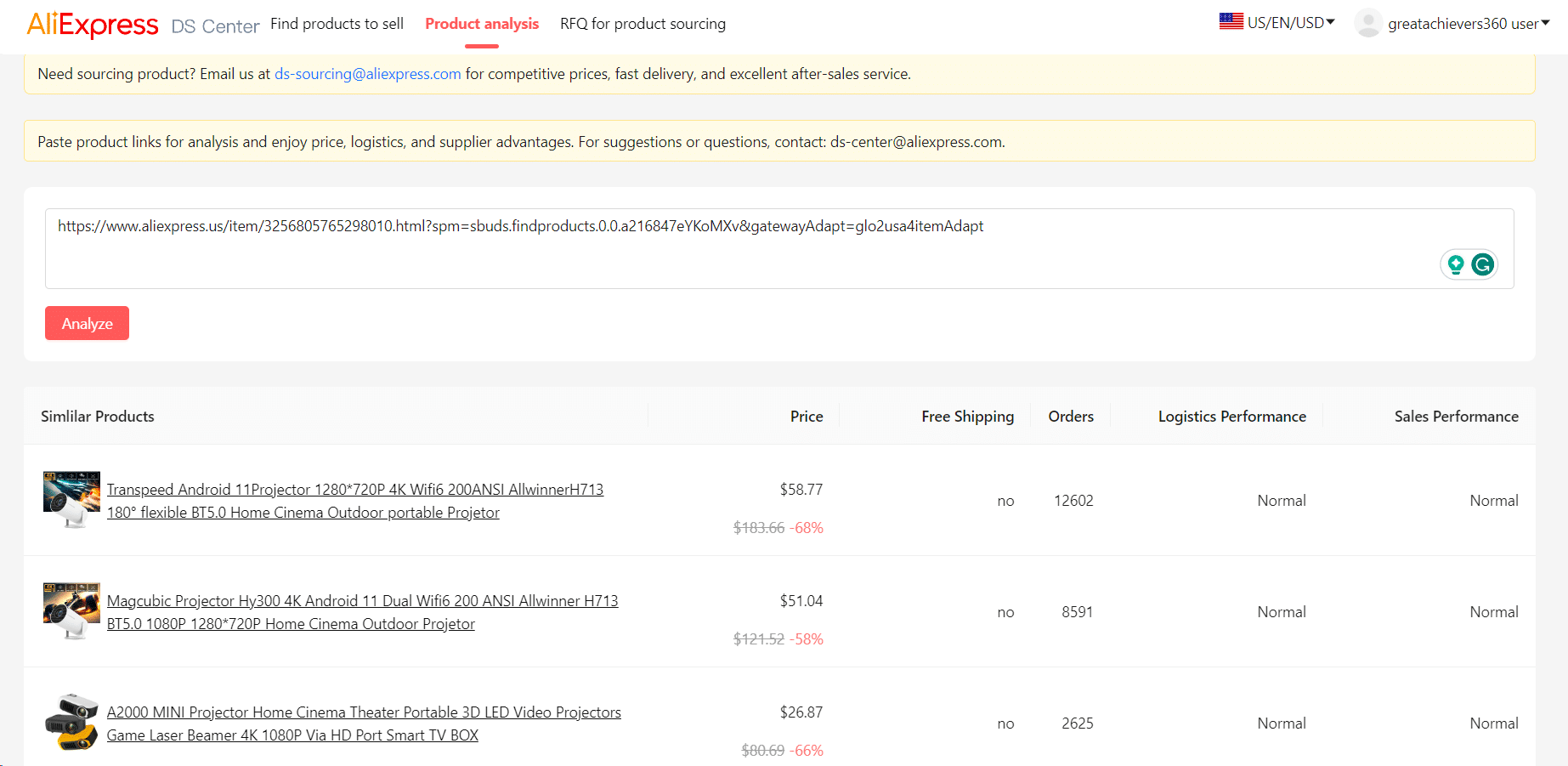The image size is (1568, 766).
Task: Click the 8591 orders cell
Action: tap(1077, 612)
